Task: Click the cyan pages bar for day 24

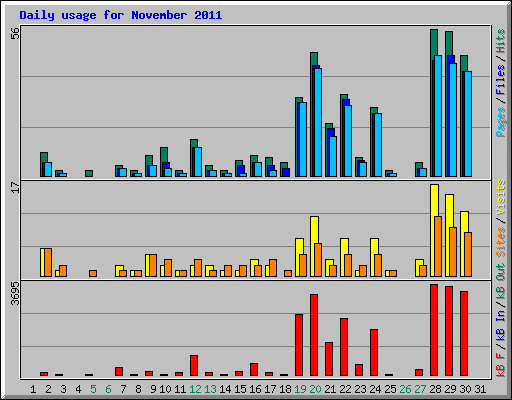Action: [378, 145]
